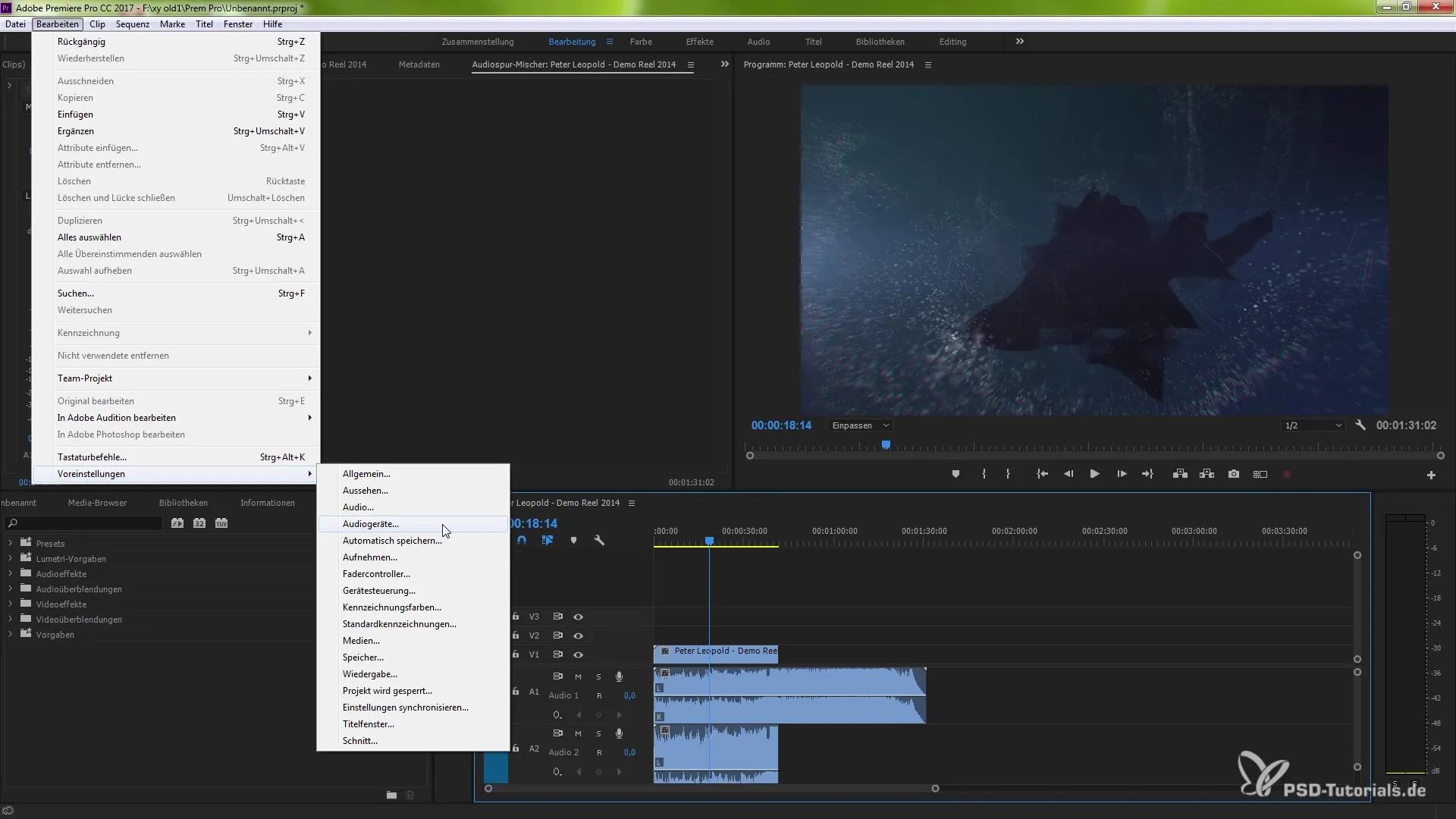Image resolution: width=1456 pixels, height=819 pixels.
Task: Expand Audioeffekte folder
Action: [x=10, y=573]
